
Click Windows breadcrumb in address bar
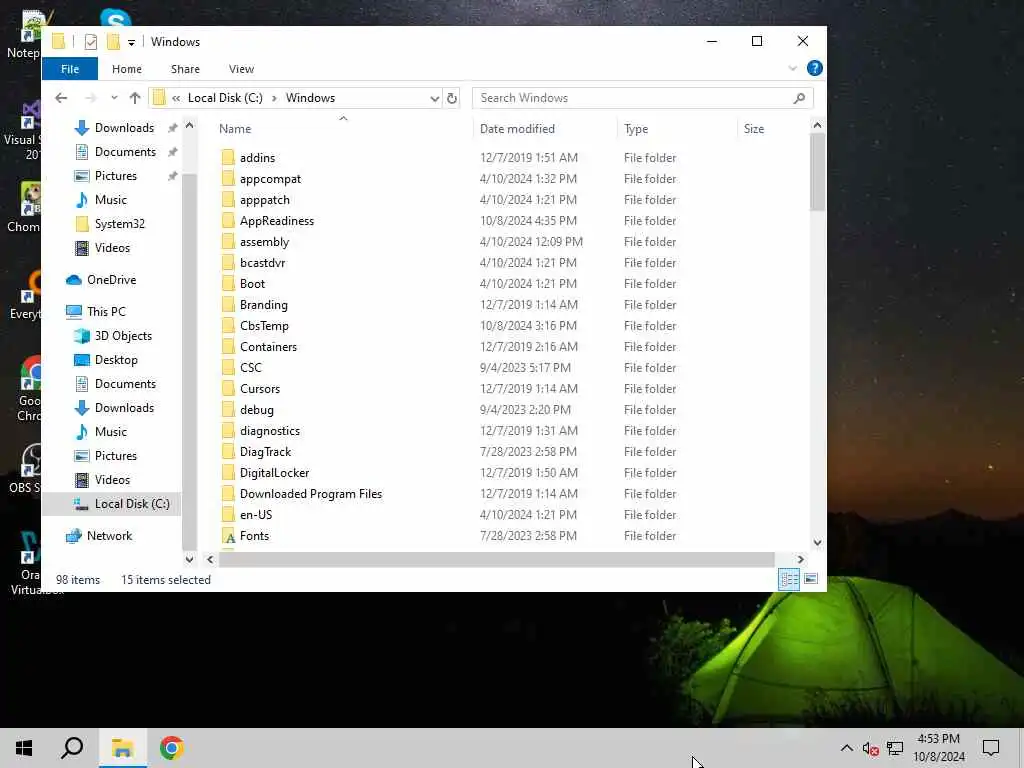pyautogui.click(x=310, y=98)
